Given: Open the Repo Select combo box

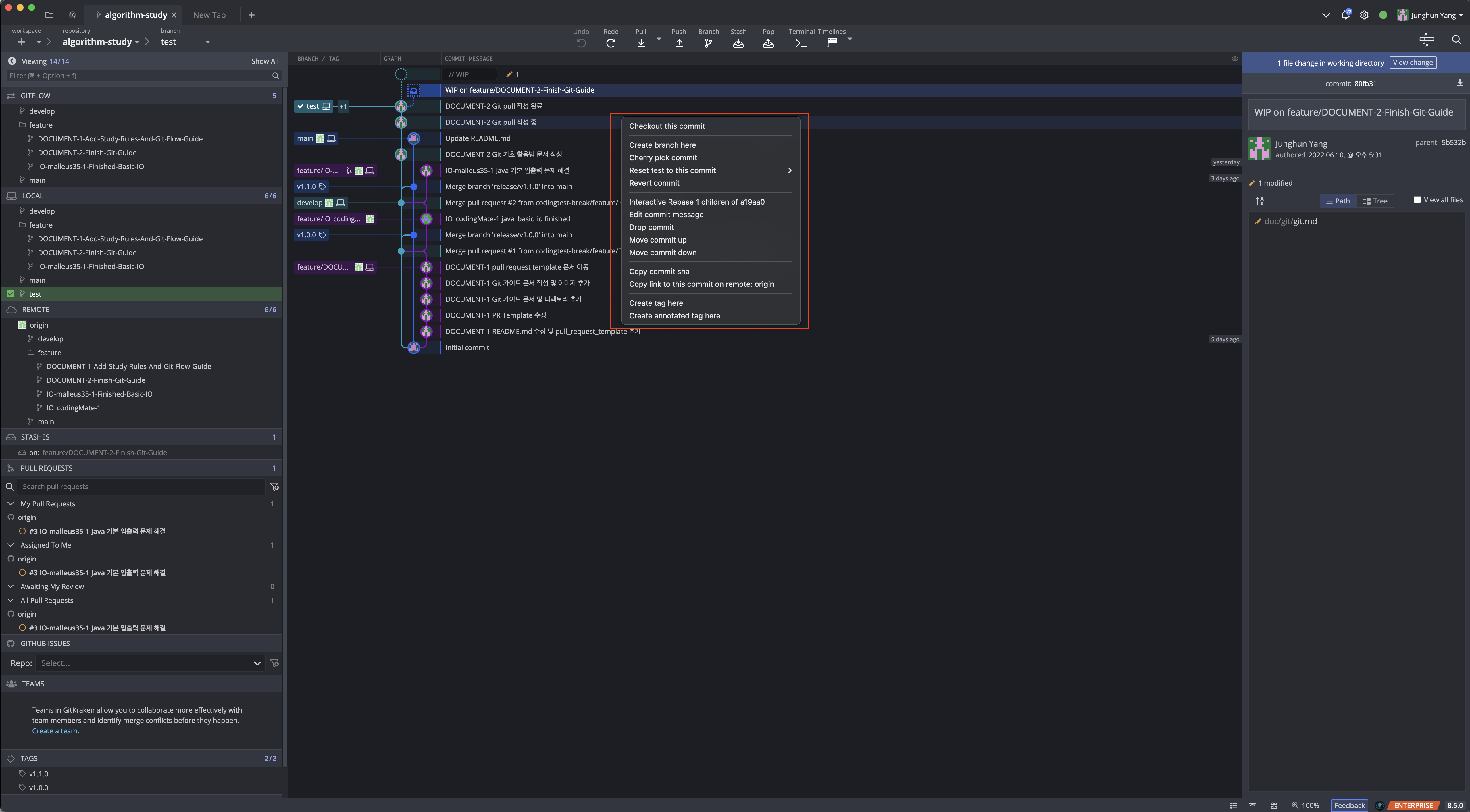Looking at the screenshot, I should 151,663.
